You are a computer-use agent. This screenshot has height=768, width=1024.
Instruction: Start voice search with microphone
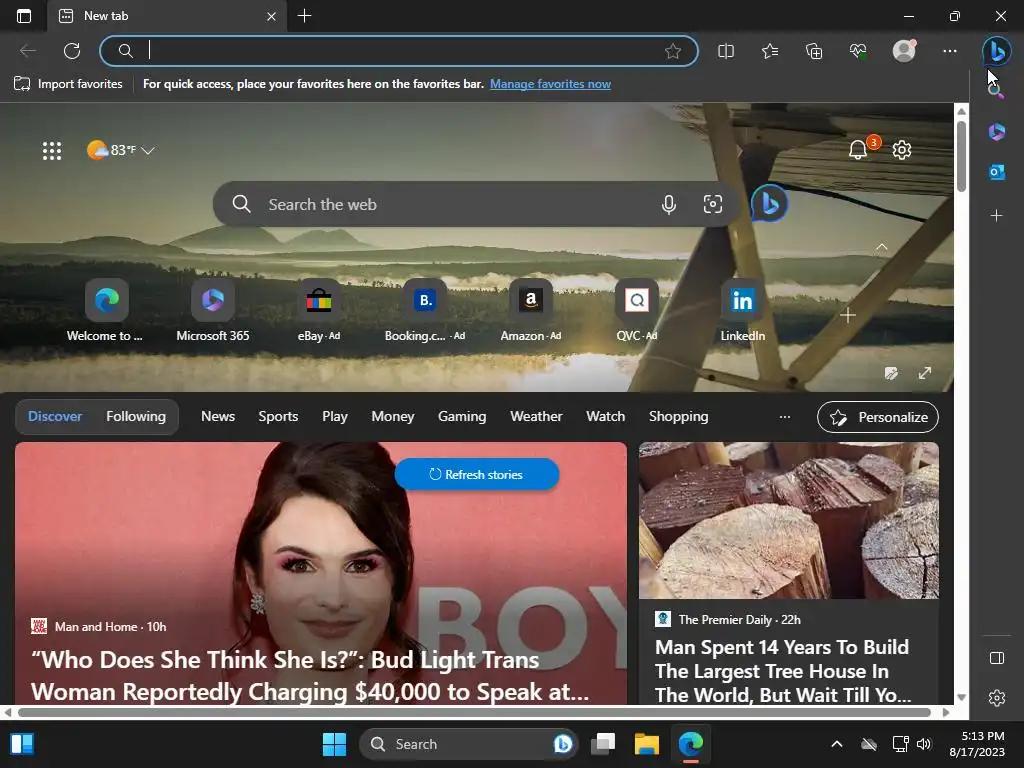[668, 204]
